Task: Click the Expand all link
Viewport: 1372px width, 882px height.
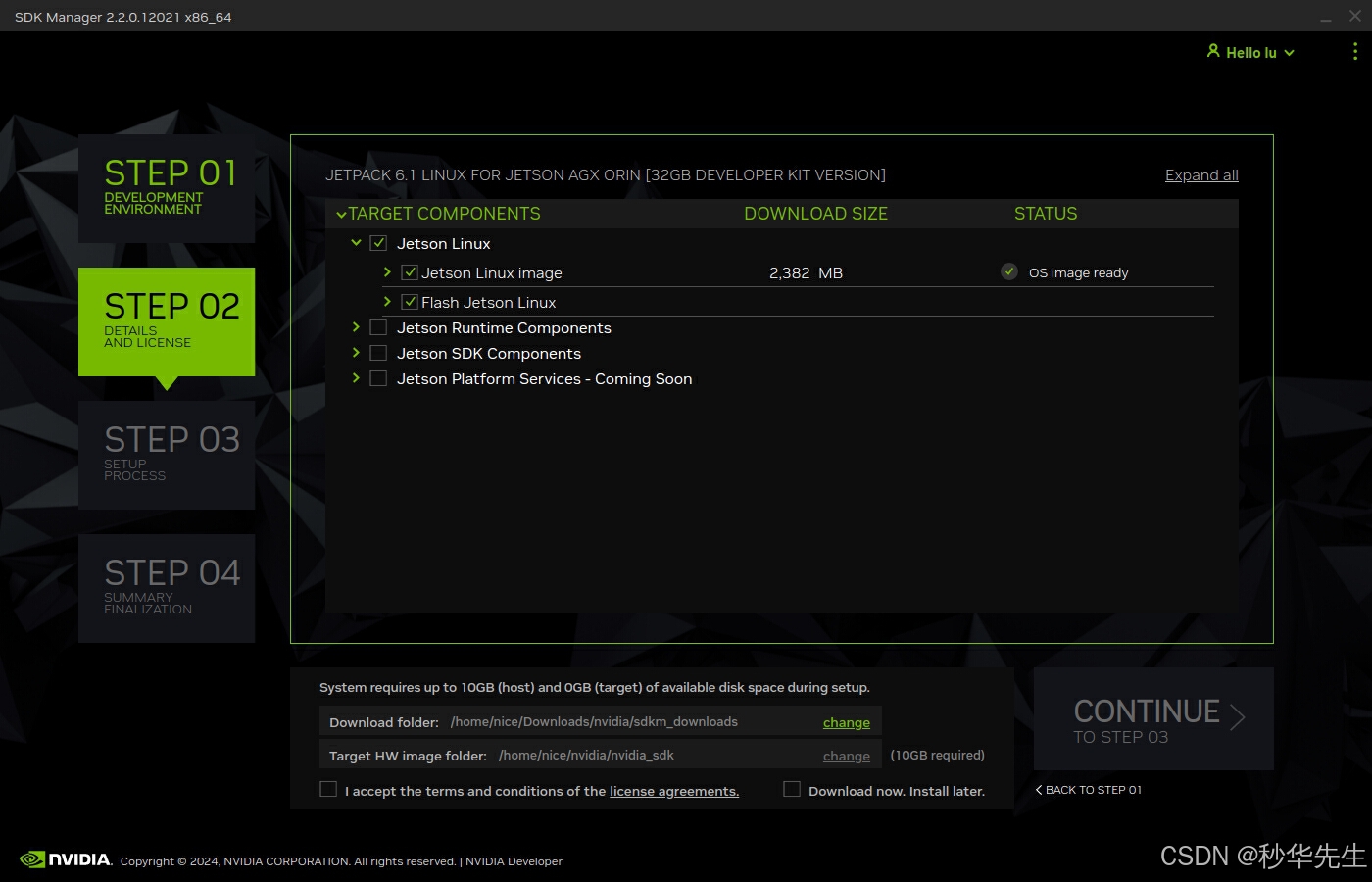Action: coord(1201,174)
